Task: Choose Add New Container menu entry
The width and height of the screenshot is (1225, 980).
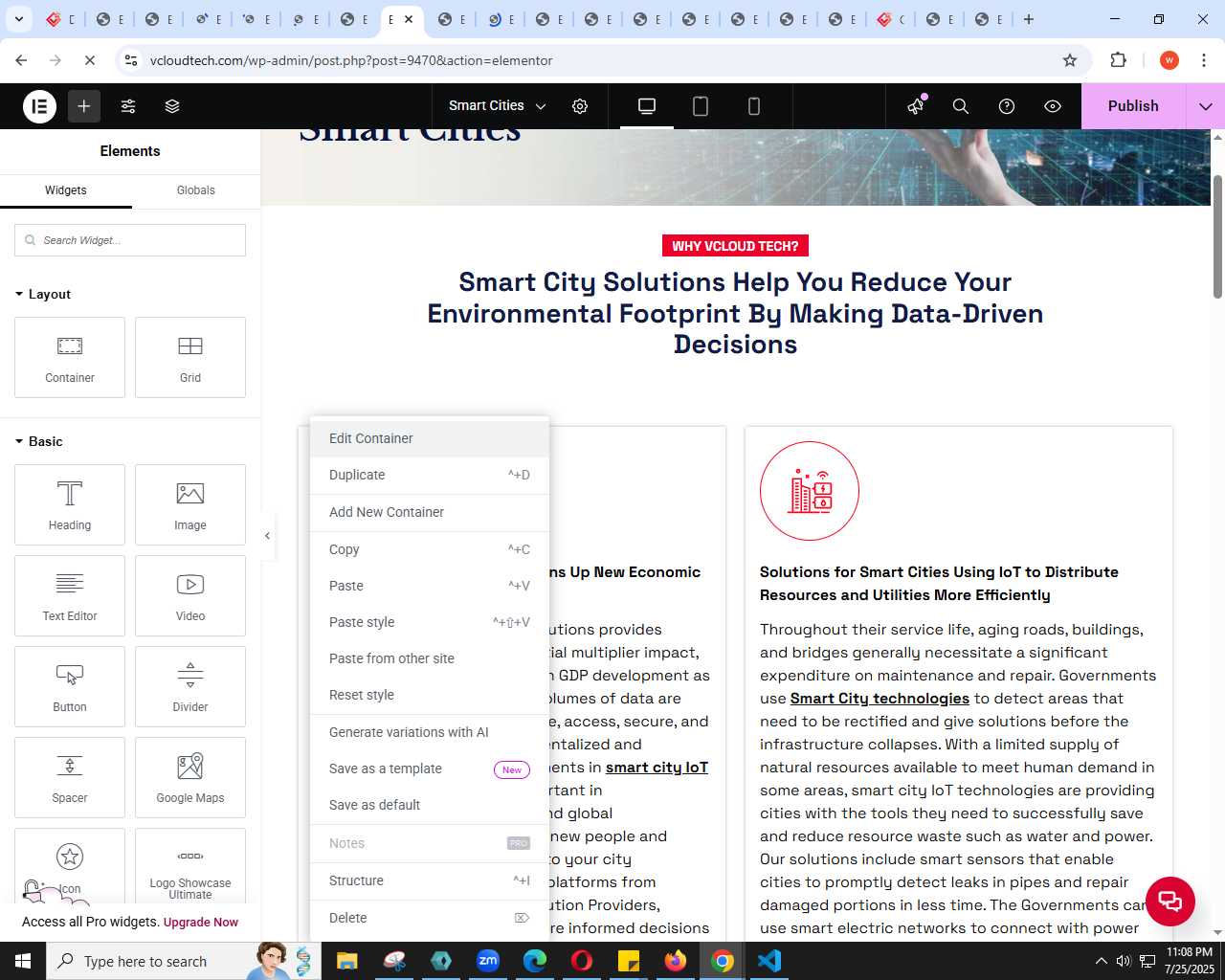Action: click(430, 512)
